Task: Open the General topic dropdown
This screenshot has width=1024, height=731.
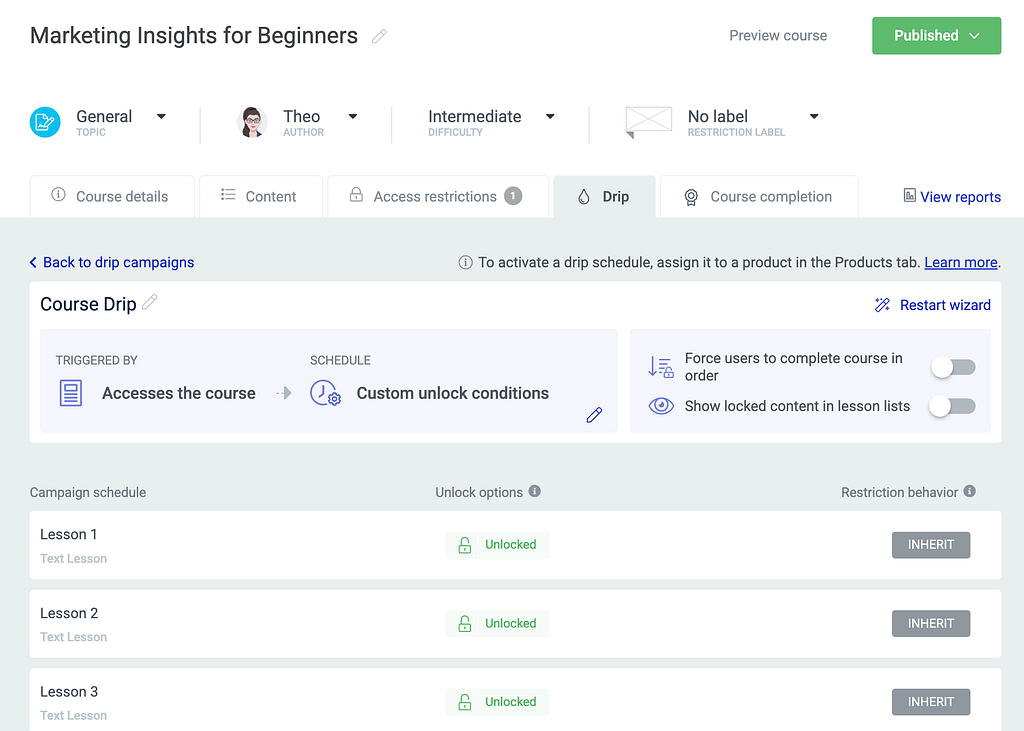Action: point(161,117)
